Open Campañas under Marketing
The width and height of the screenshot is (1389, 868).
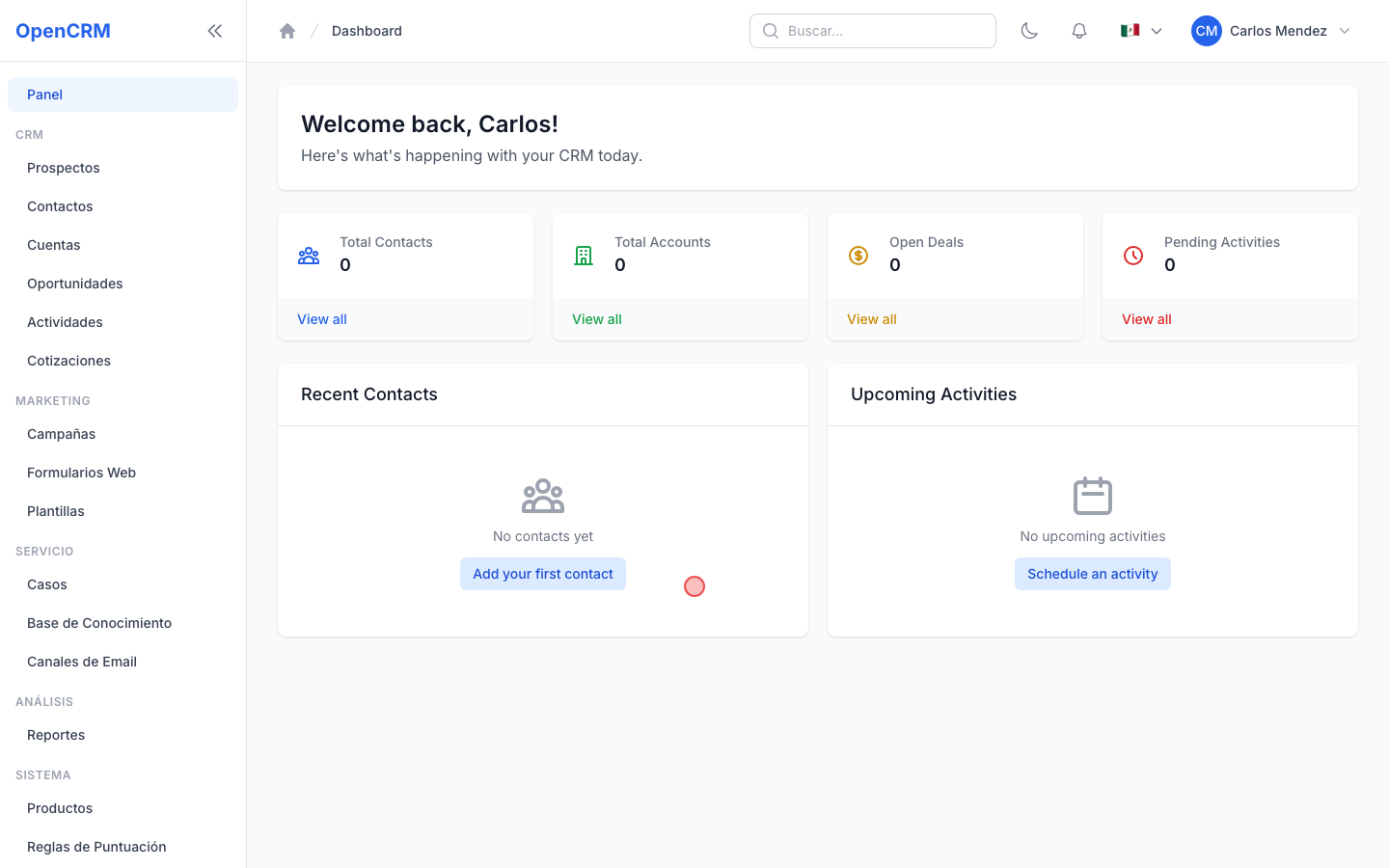[x=123, y=434]
